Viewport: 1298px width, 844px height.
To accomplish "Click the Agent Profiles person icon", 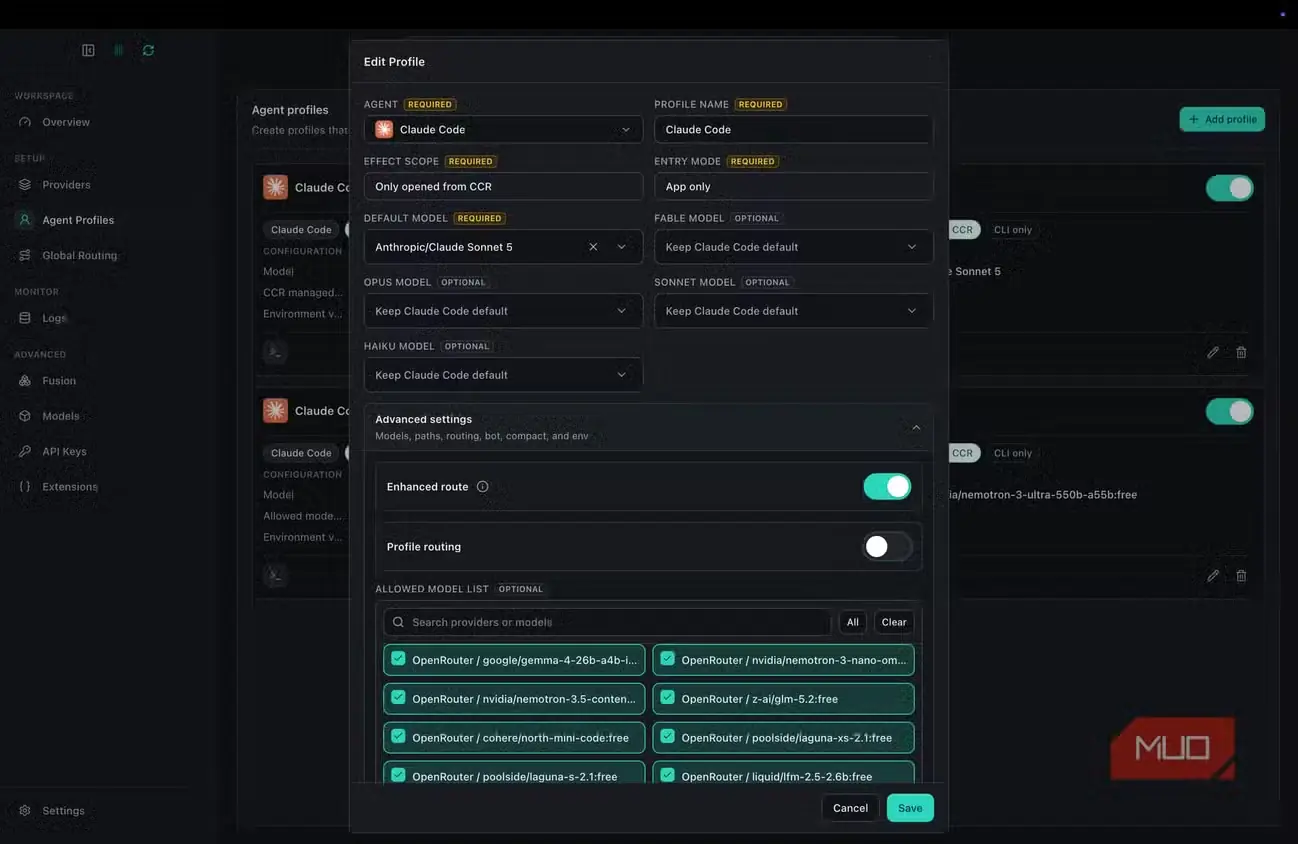I will point(25,220).
